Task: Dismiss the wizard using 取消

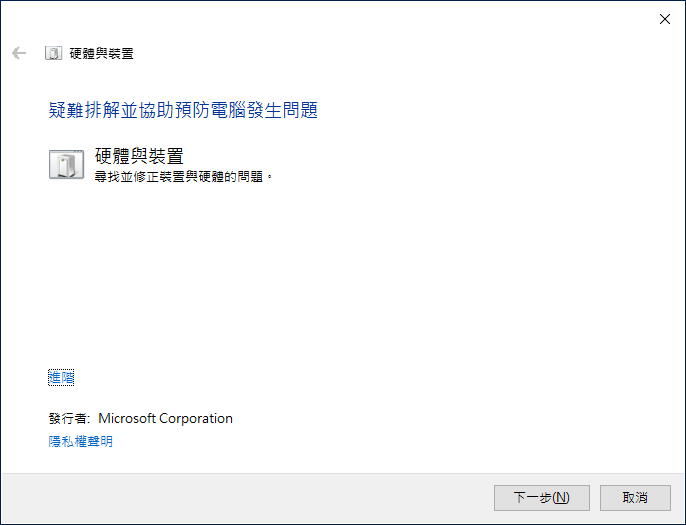Action: click(635, 497)
